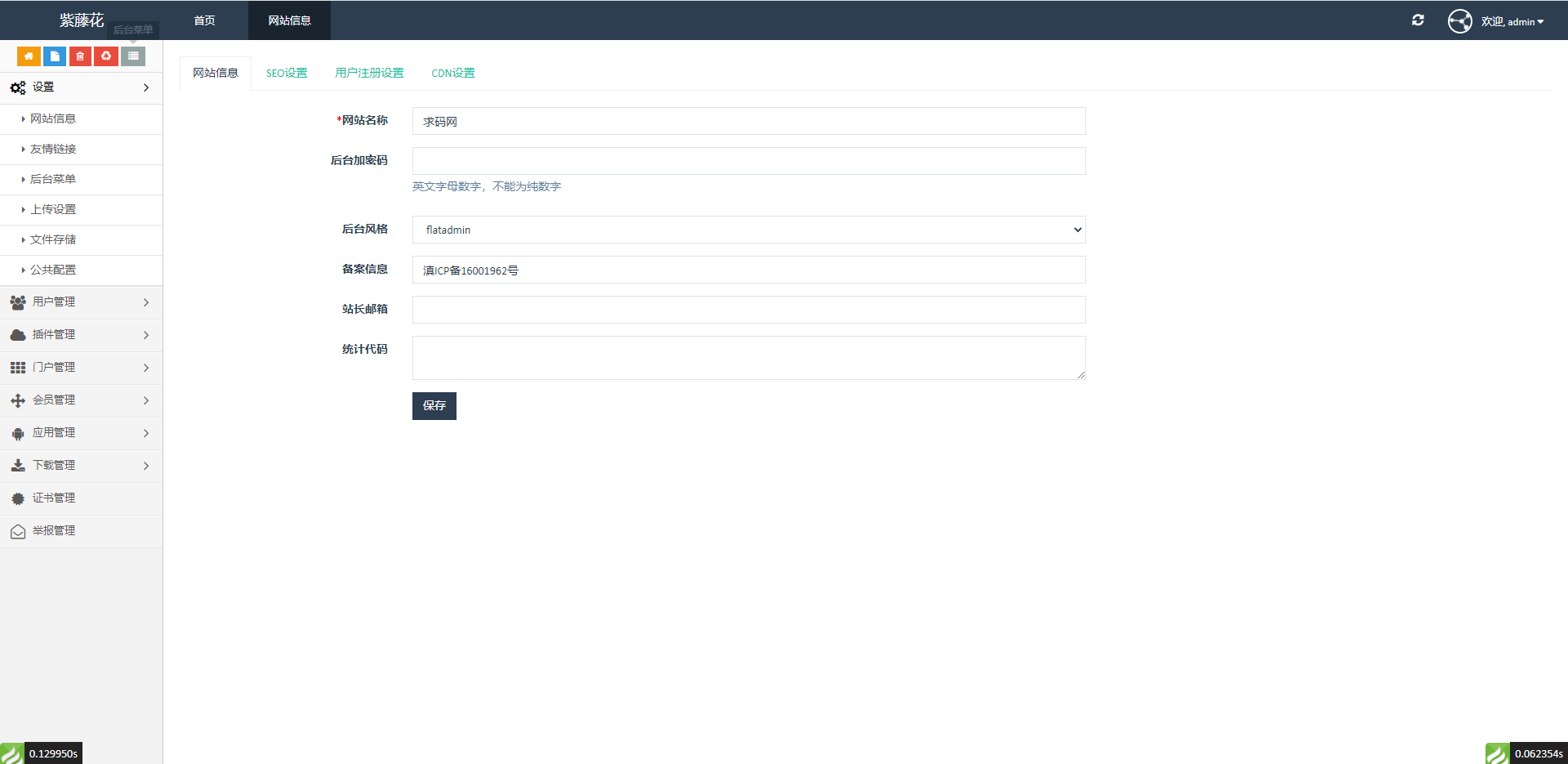1568x764 pixels.
Task: Click the gears icon next to 设置
Action: [18, 87]
